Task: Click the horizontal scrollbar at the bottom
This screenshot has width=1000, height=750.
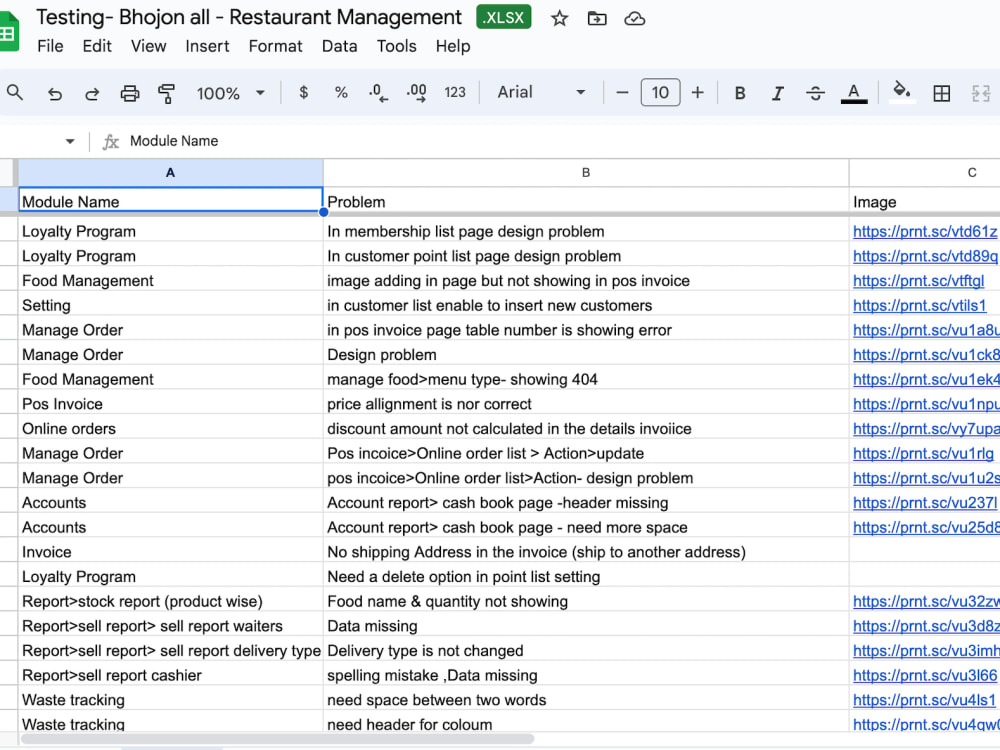Action: coord(277,739)
